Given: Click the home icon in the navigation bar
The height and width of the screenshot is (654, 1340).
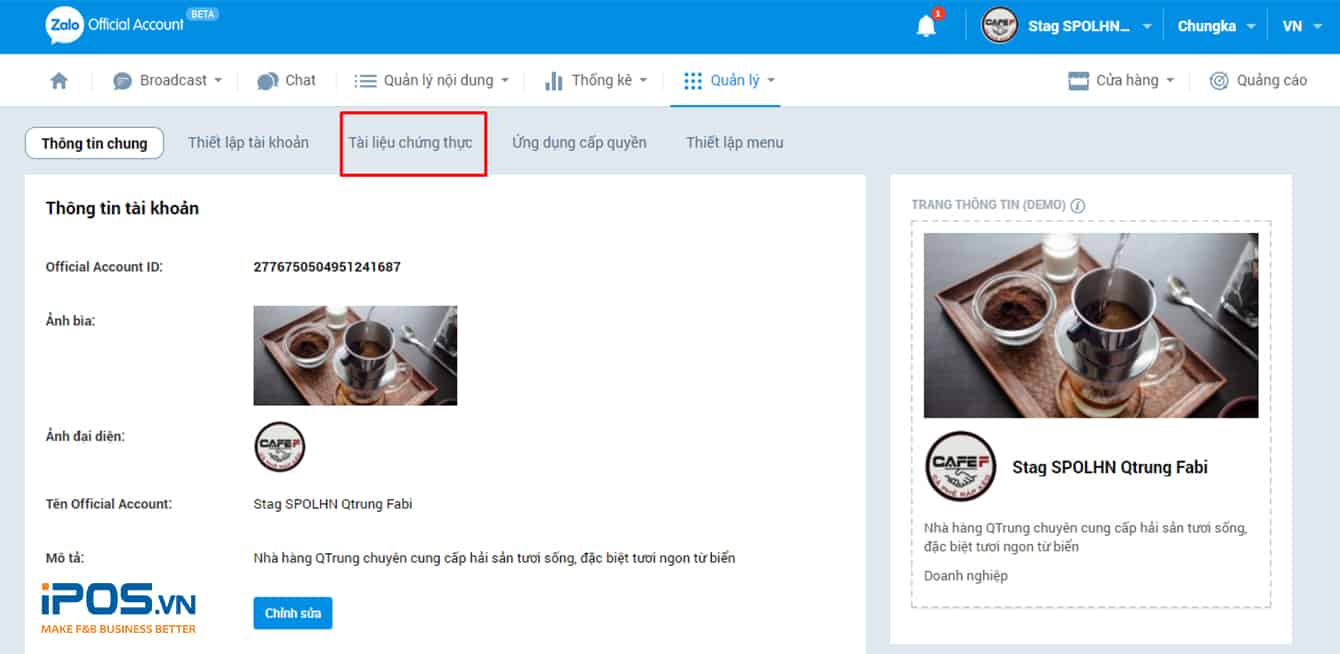Looking at the screenshot, I should (58, 80).
